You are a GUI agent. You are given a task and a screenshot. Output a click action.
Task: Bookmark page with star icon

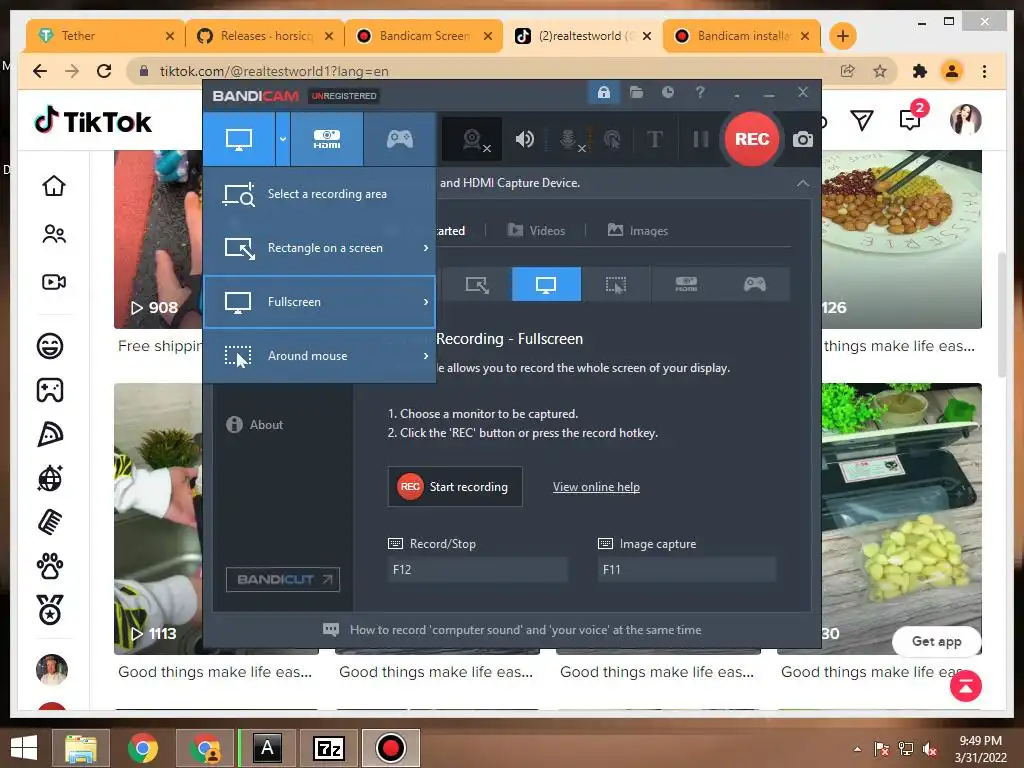click(x=880, y=71)
